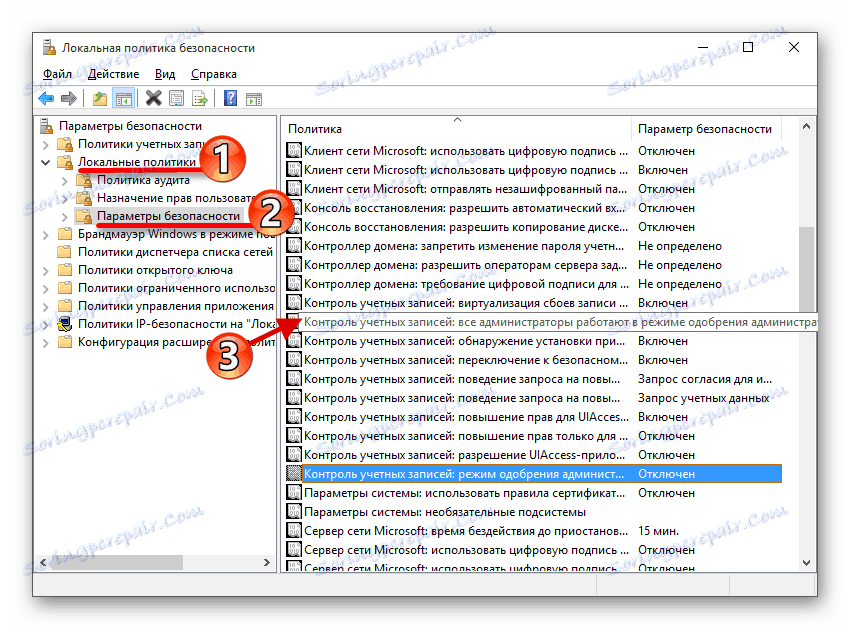Click icon for Консоль восстановления: разрешить копирование
The image size is (850, 629).
pyautogui.click(x=294, y=227)
